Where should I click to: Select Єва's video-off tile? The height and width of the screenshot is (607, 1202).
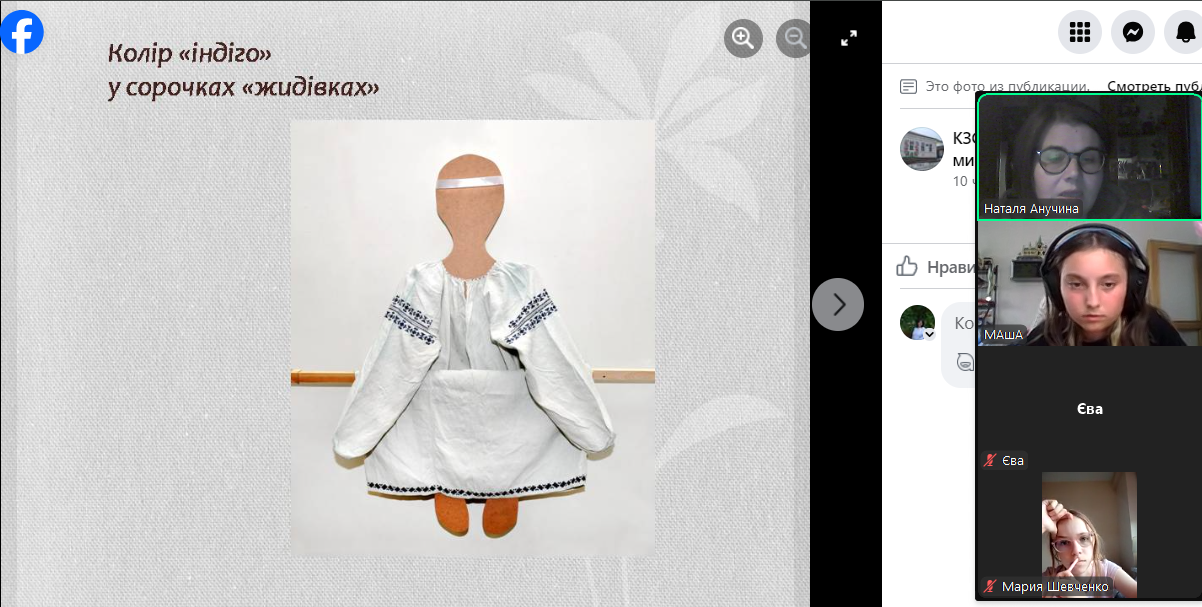coord(1089,409)
